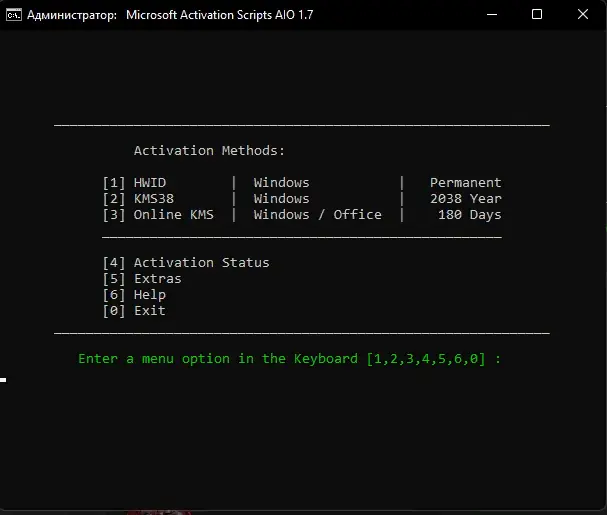Select the '[2] KMS38' option text
Image resolution: width=607 pixels, height=515 pixels.
(x=138, y=199)
